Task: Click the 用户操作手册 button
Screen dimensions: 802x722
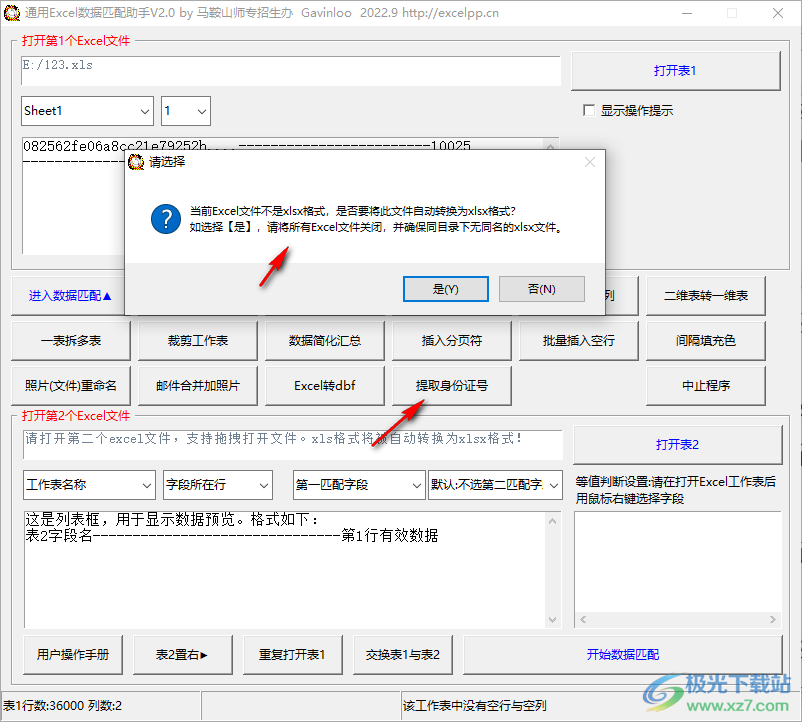Action: pos(73,655)
